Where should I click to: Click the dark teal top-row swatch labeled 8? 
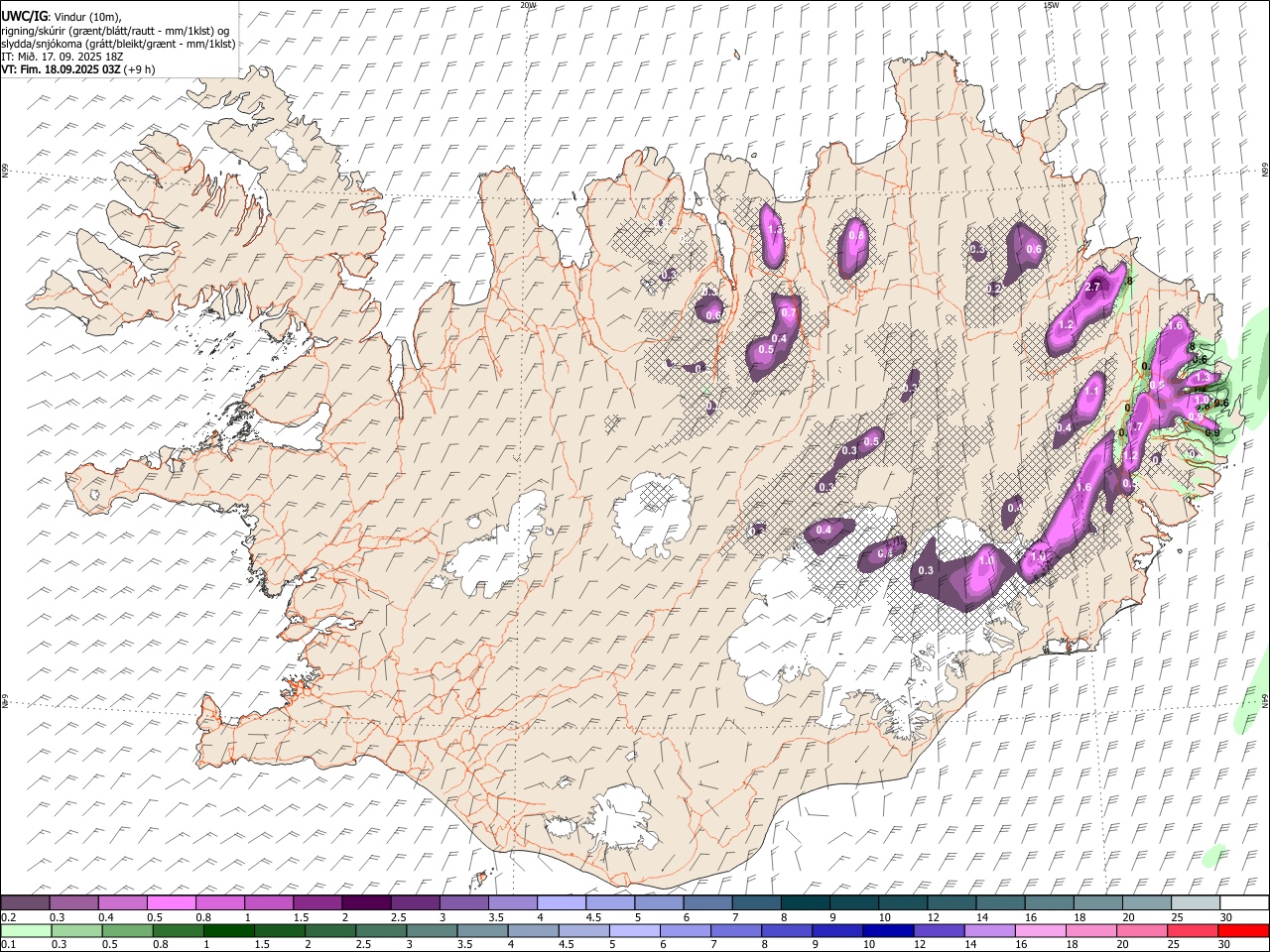click(805, 903)
